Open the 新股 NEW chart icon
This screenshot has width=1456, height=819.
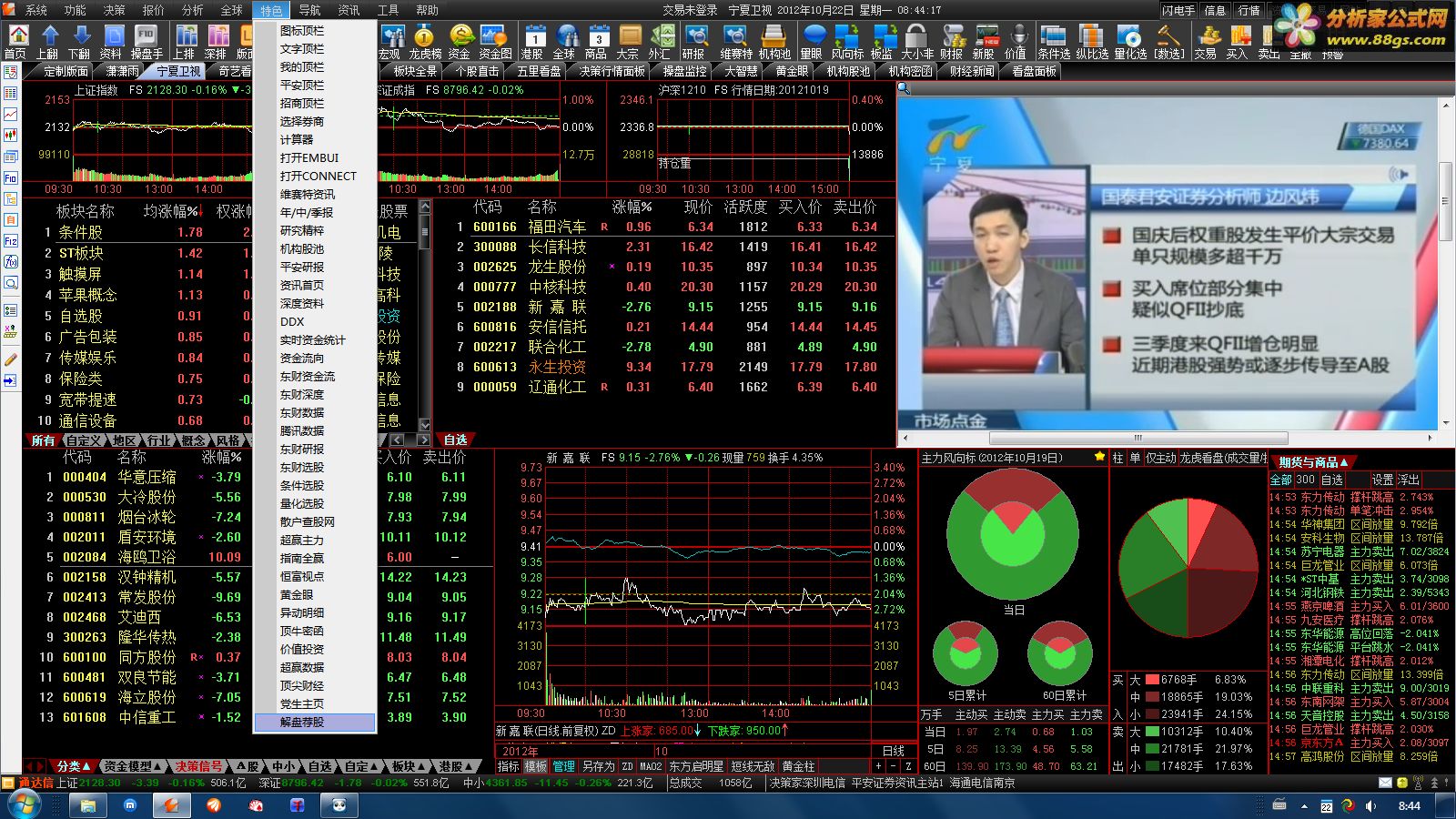[986, 42]
